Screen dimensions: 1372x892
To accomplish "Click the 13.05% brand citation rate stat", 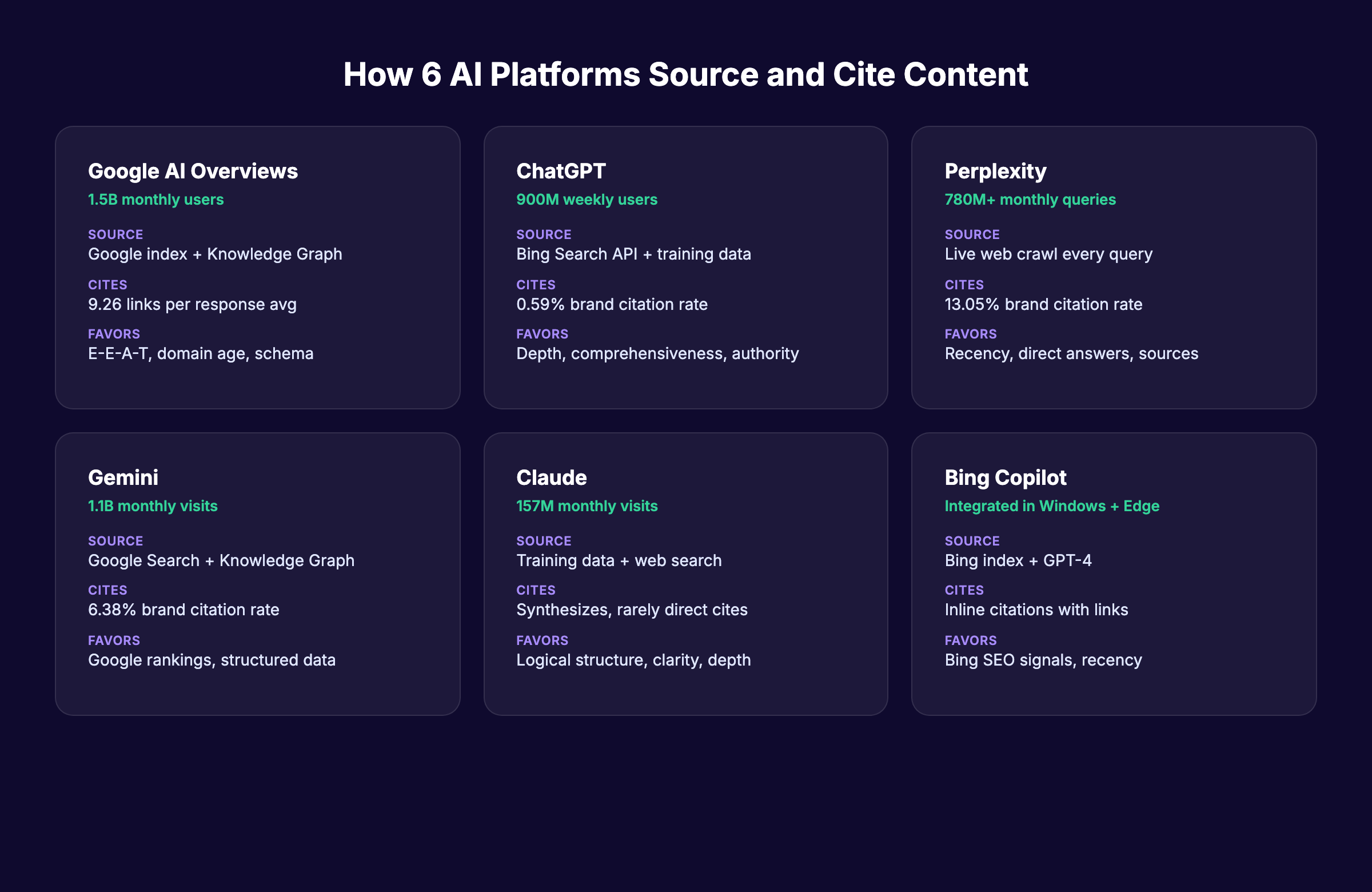I will click(x=1043, y=304).
